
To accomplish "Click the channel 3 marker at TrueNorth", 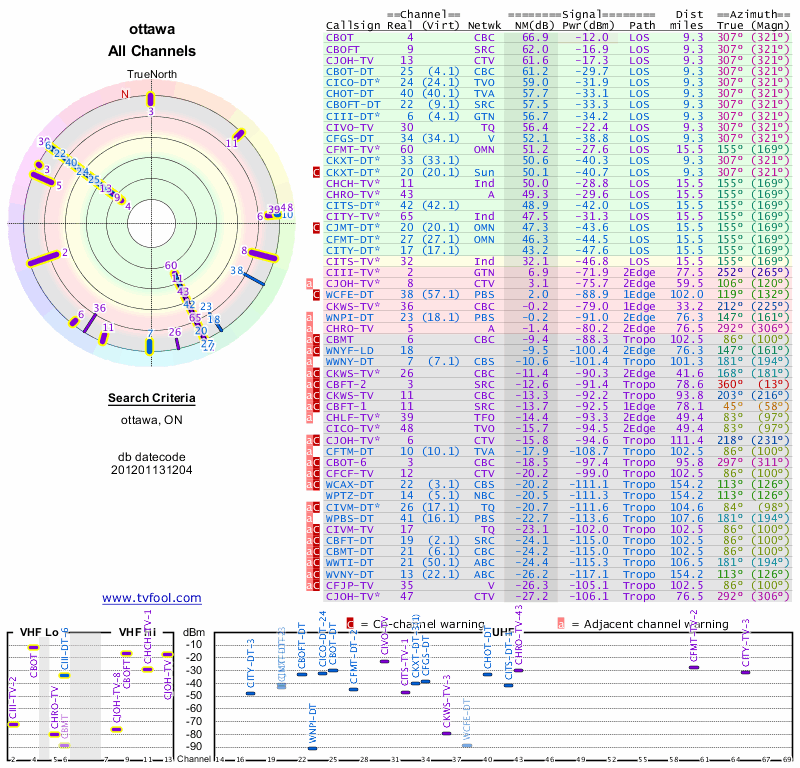I will tap(150, 99).
